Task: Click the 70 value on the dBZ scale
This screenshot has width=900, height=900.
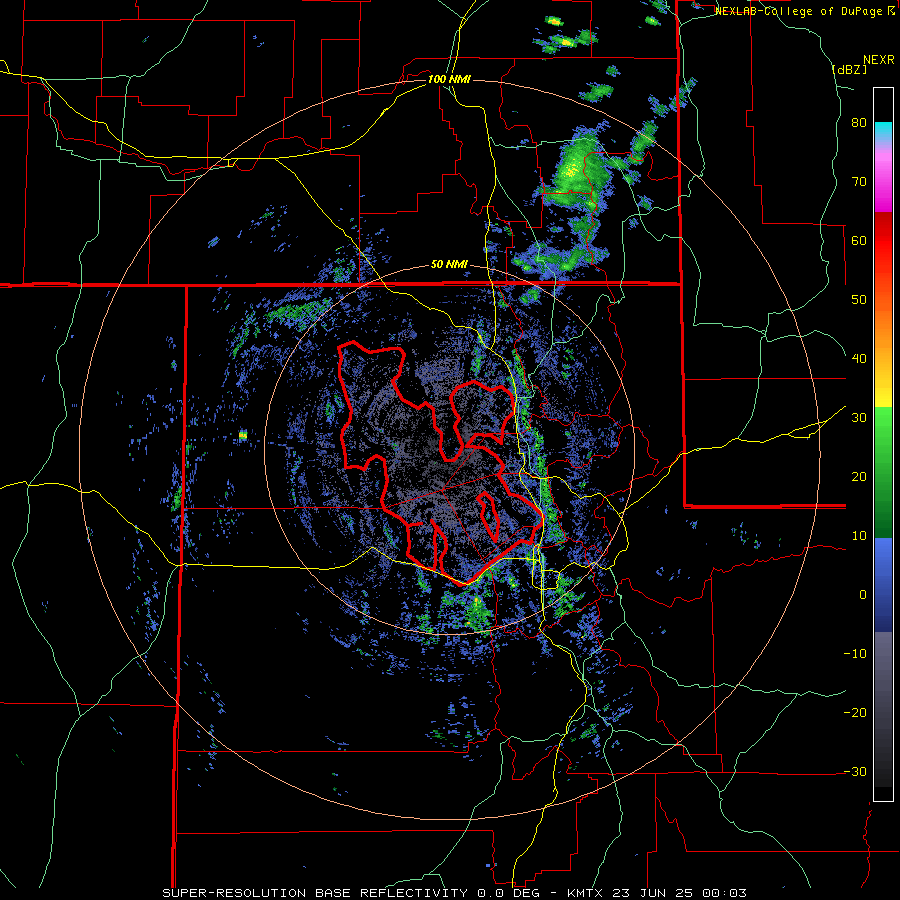Action: [859, 182]
